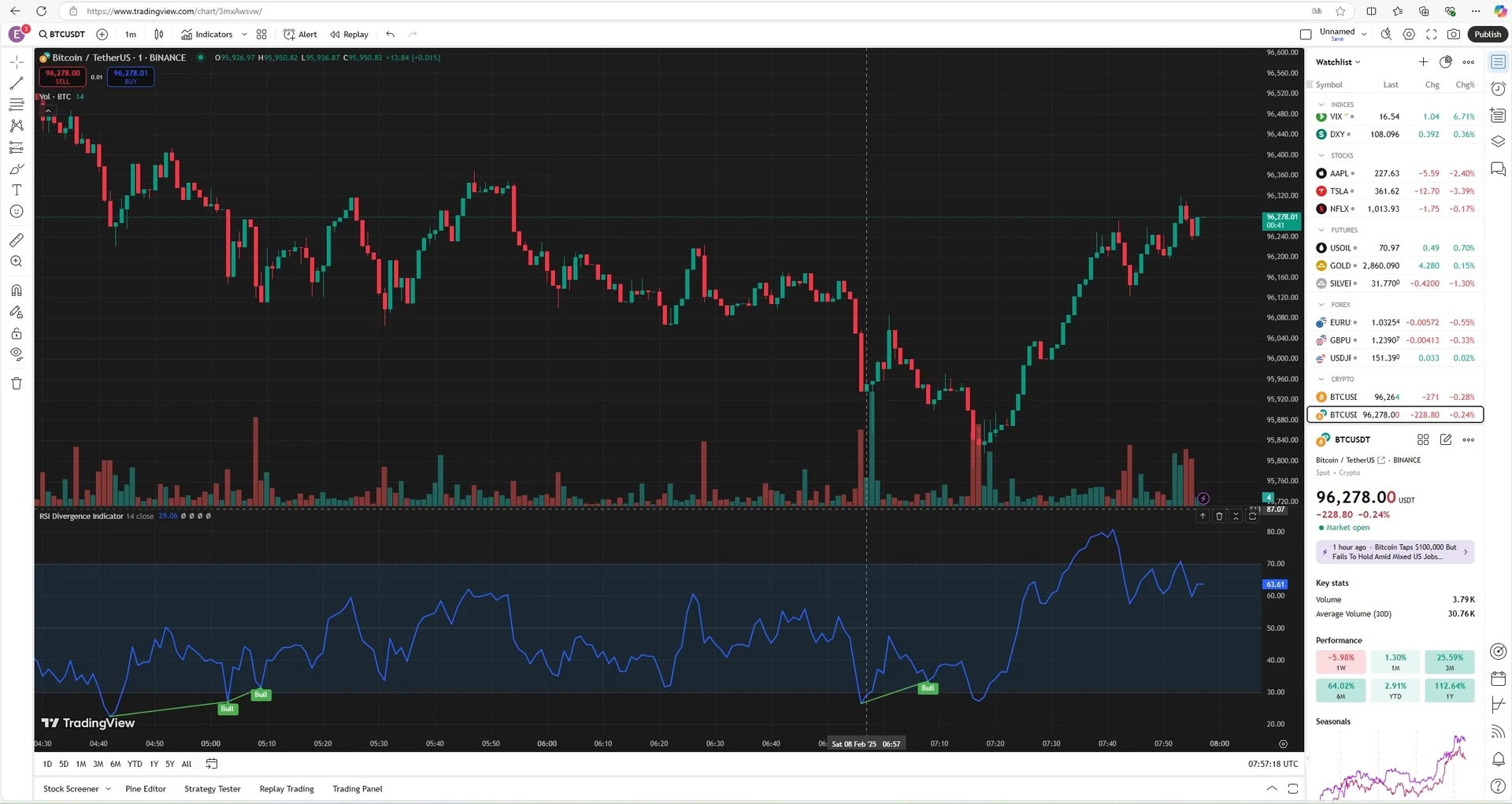Undo the last chart action

(x=391, y=35)
